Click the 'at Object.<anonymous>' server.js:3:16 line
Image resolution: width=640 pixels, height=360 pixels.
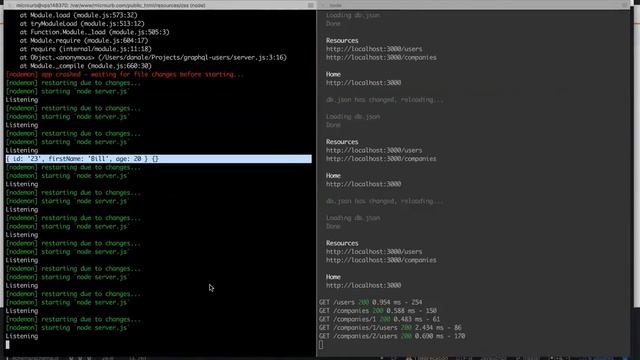(x=153, y=58)
